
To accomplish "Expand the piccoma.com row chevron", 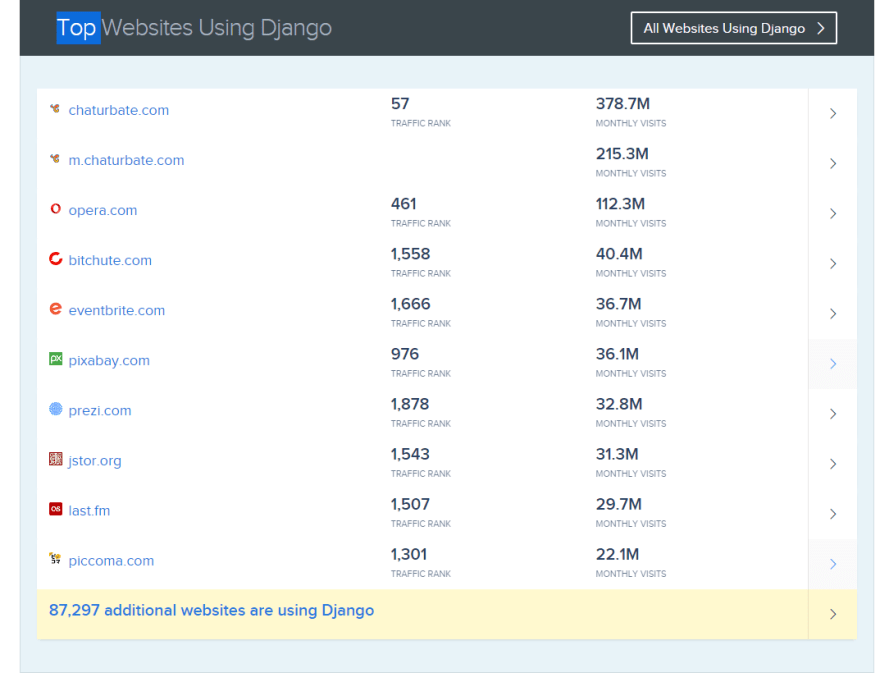I will pyautogui.click(x=833, y=564).
